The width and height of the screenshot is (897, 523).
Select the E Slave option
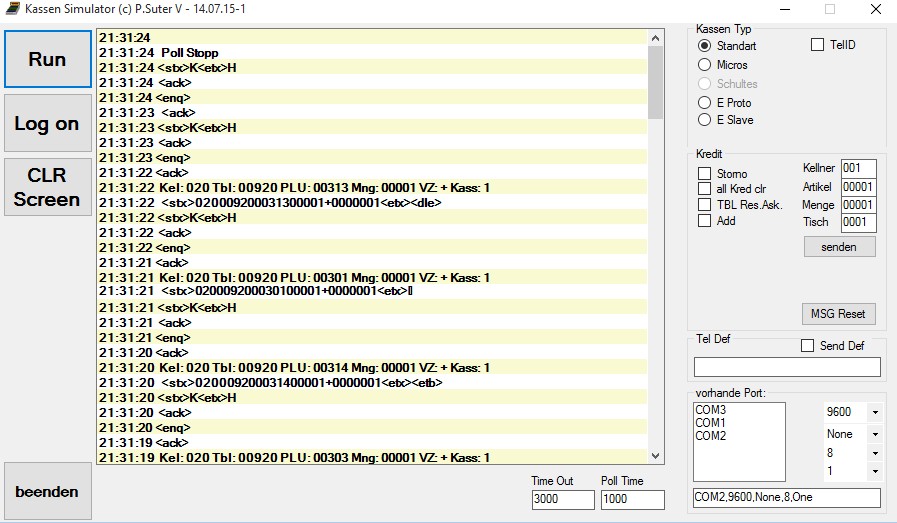[x=704, y=120]
